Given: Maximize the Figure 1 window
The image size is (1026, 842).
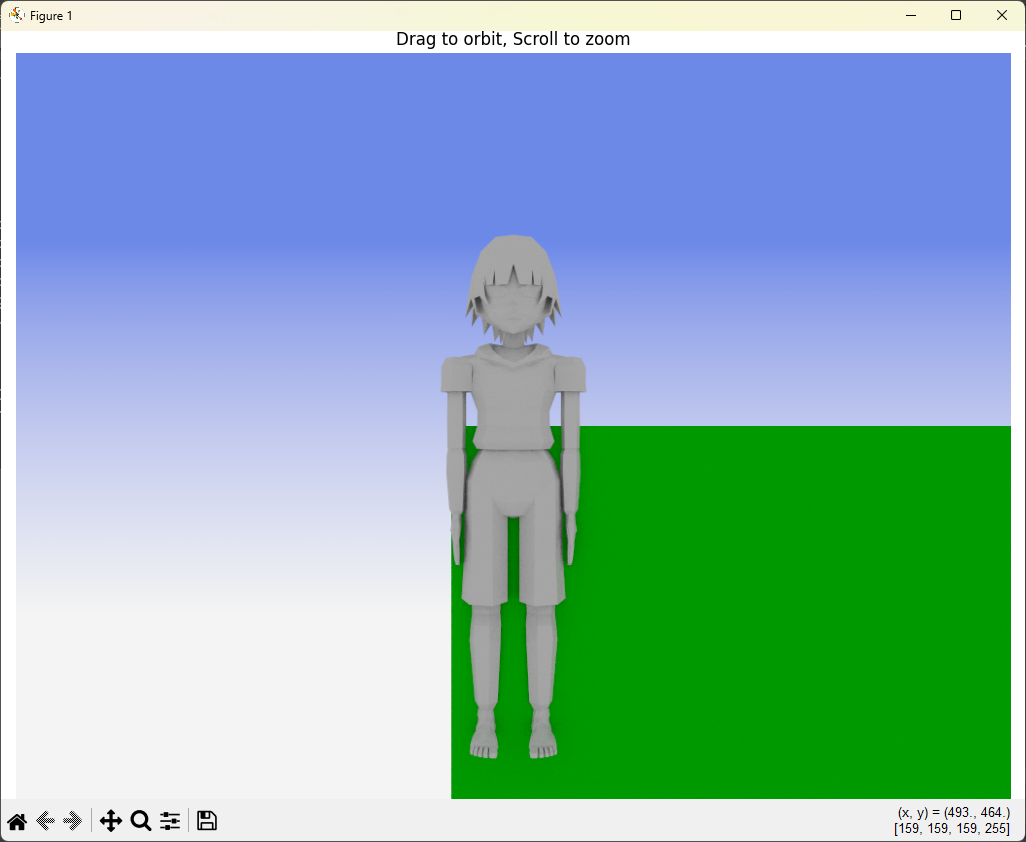Looking at the screenshot, I should pos(956,15).
